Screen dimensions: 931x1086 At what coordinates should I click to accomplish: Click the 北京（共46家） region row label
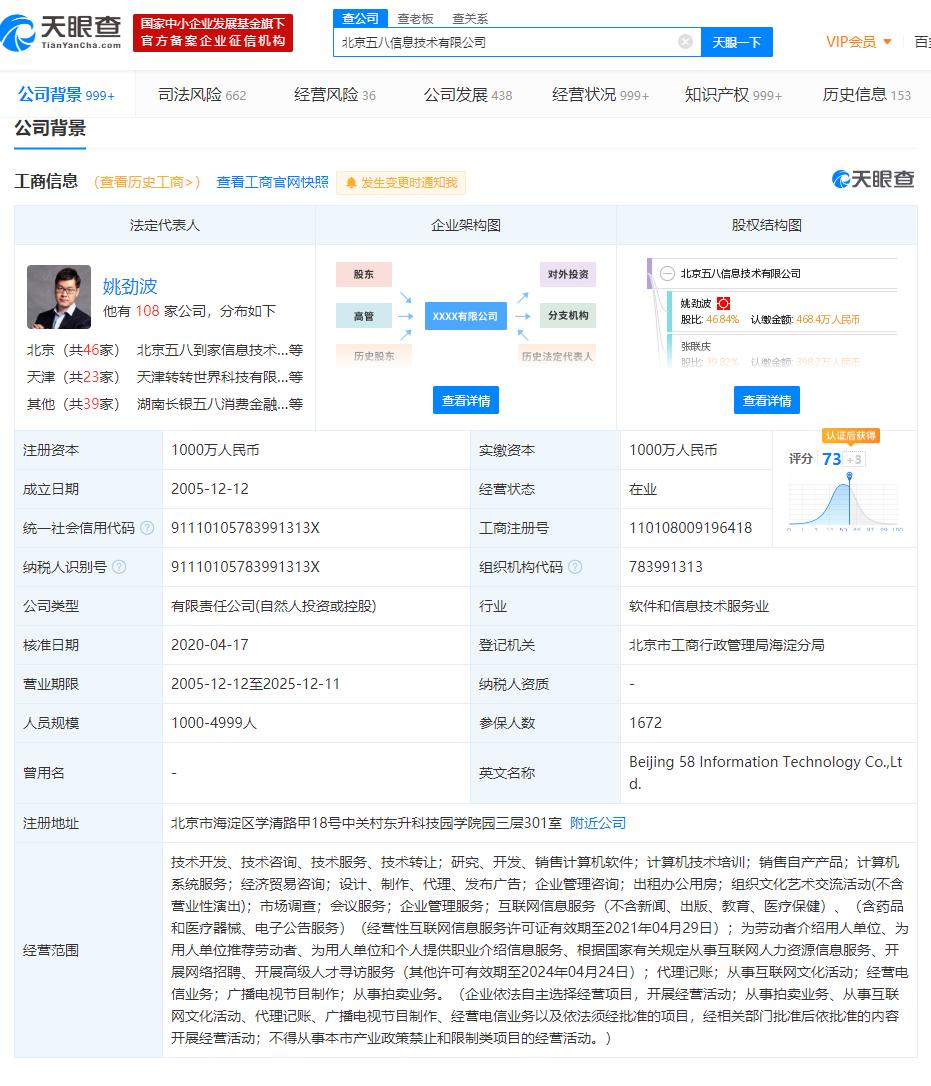coord(73,350)
